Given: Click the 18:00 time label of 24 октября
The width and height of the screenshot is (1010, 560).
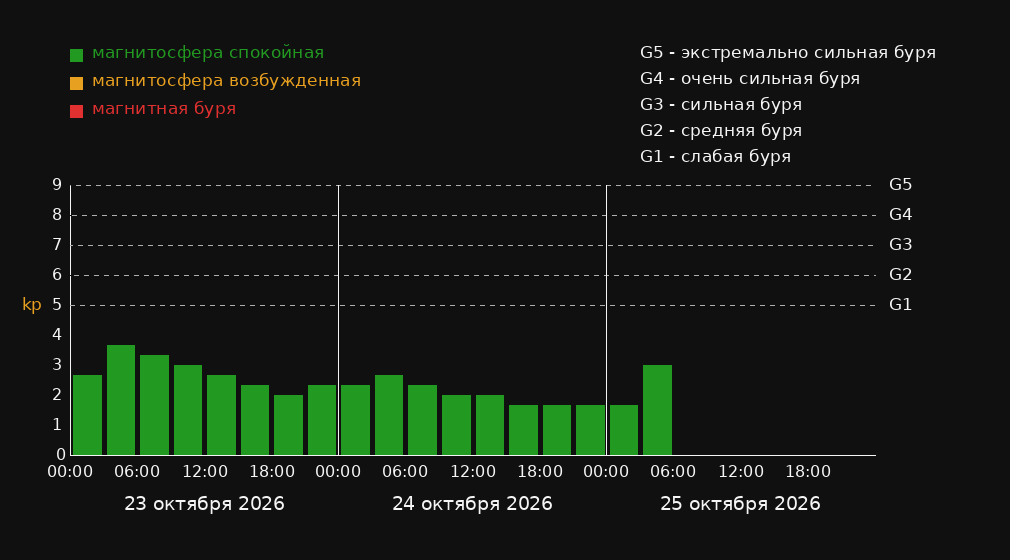Looking at the screenshot, I should click(x=540, y=472).
